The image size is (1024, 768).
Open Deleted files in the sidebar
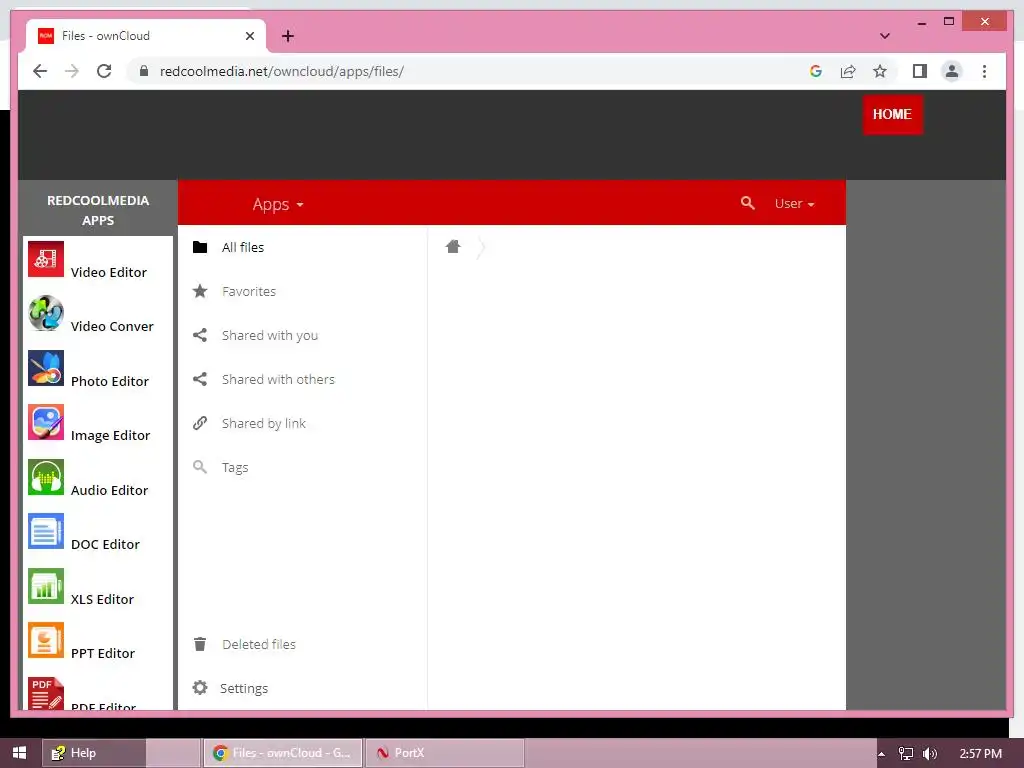259,644
